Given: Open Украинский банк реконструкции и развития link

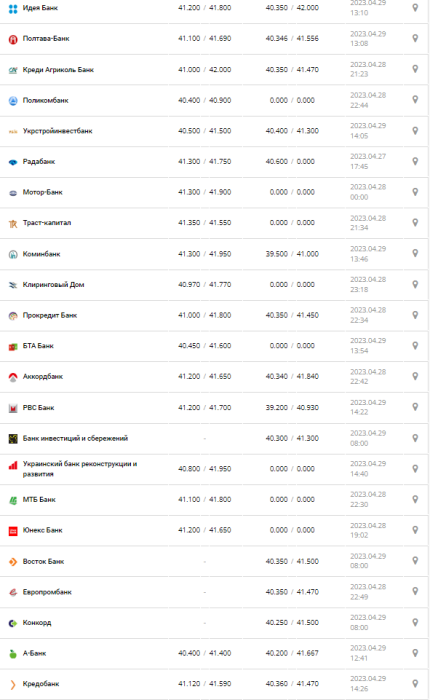Looking at the screenshot, I should click(x=80, y=469).
